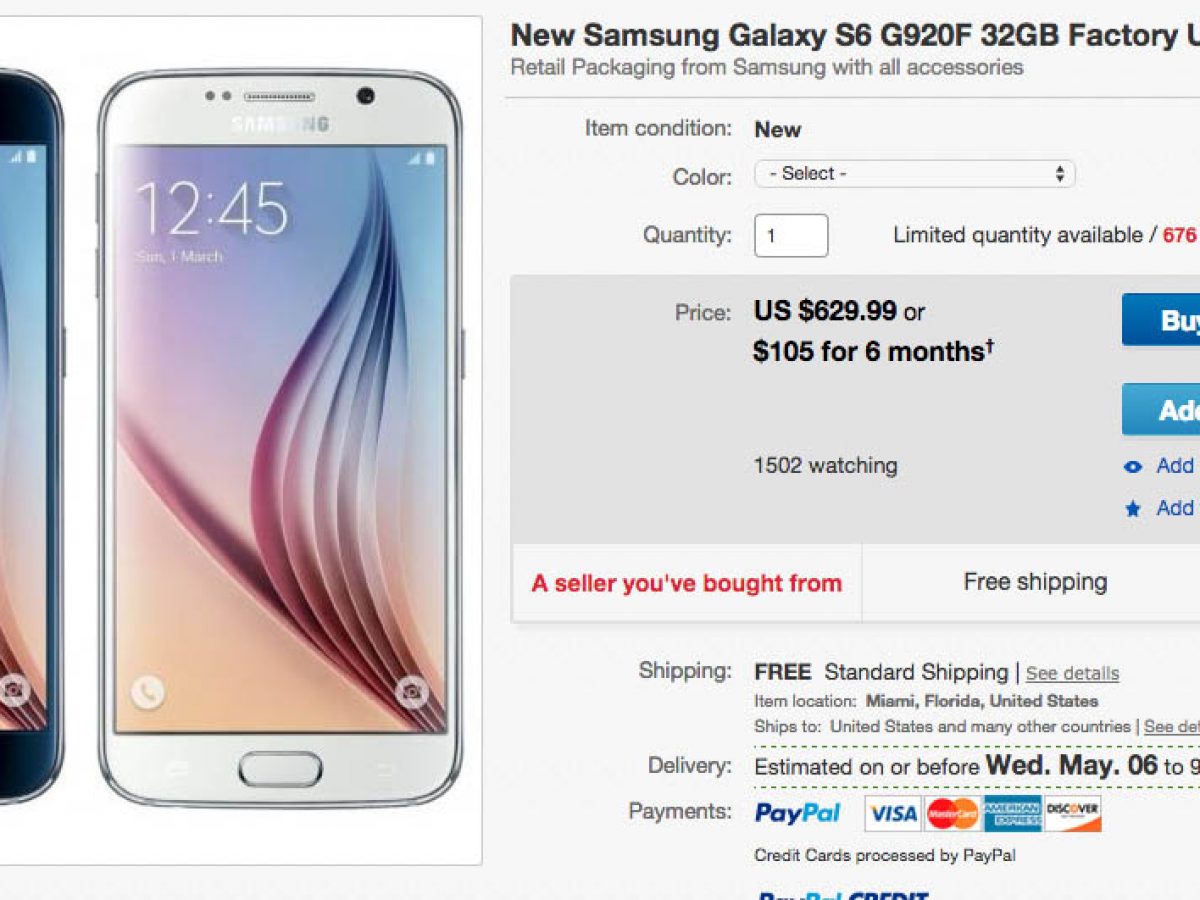Click the eye watch list icon
Image resolution: width=1200 pixels, height=900 pixels.
click(1133, 467)
